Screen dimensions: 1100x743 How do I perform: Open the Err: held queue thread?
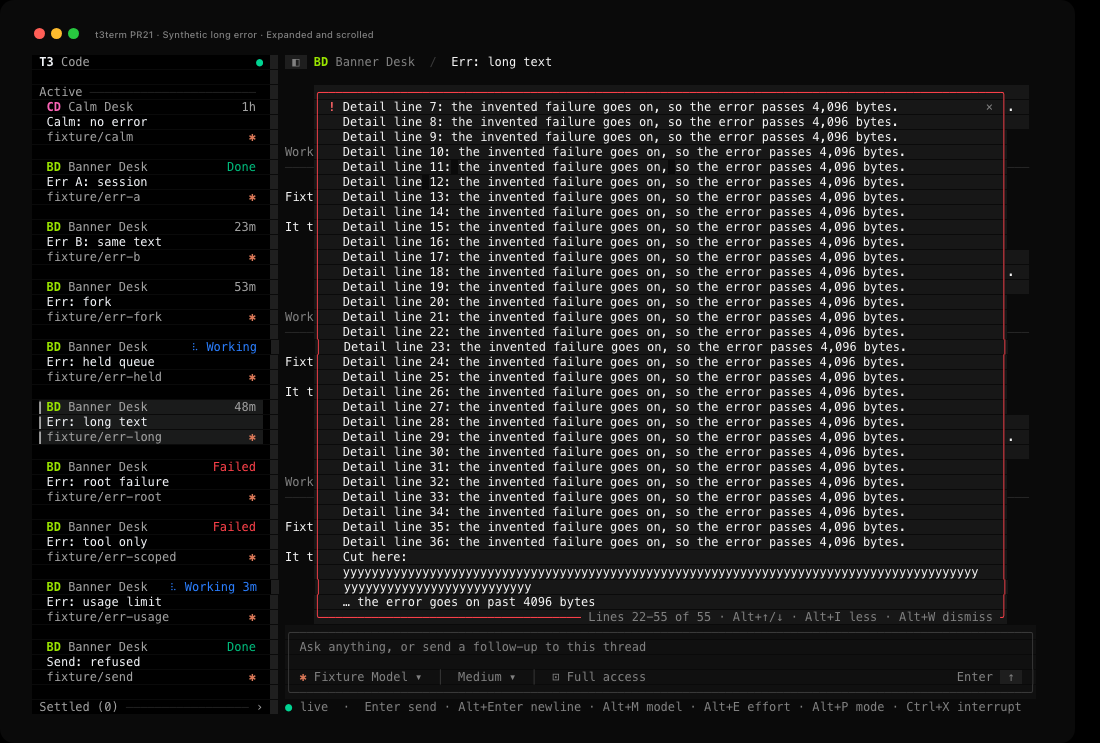coord(150,361)
